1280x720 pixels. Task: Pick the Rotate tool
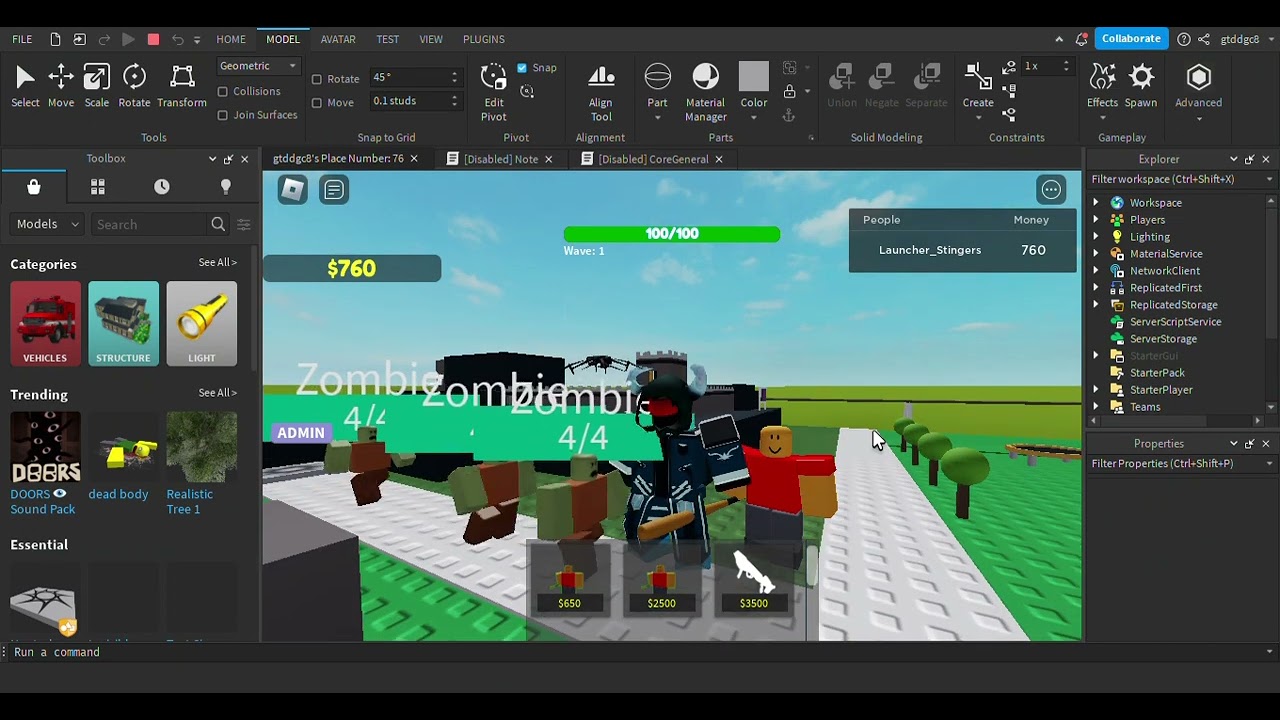click(134, 86)
